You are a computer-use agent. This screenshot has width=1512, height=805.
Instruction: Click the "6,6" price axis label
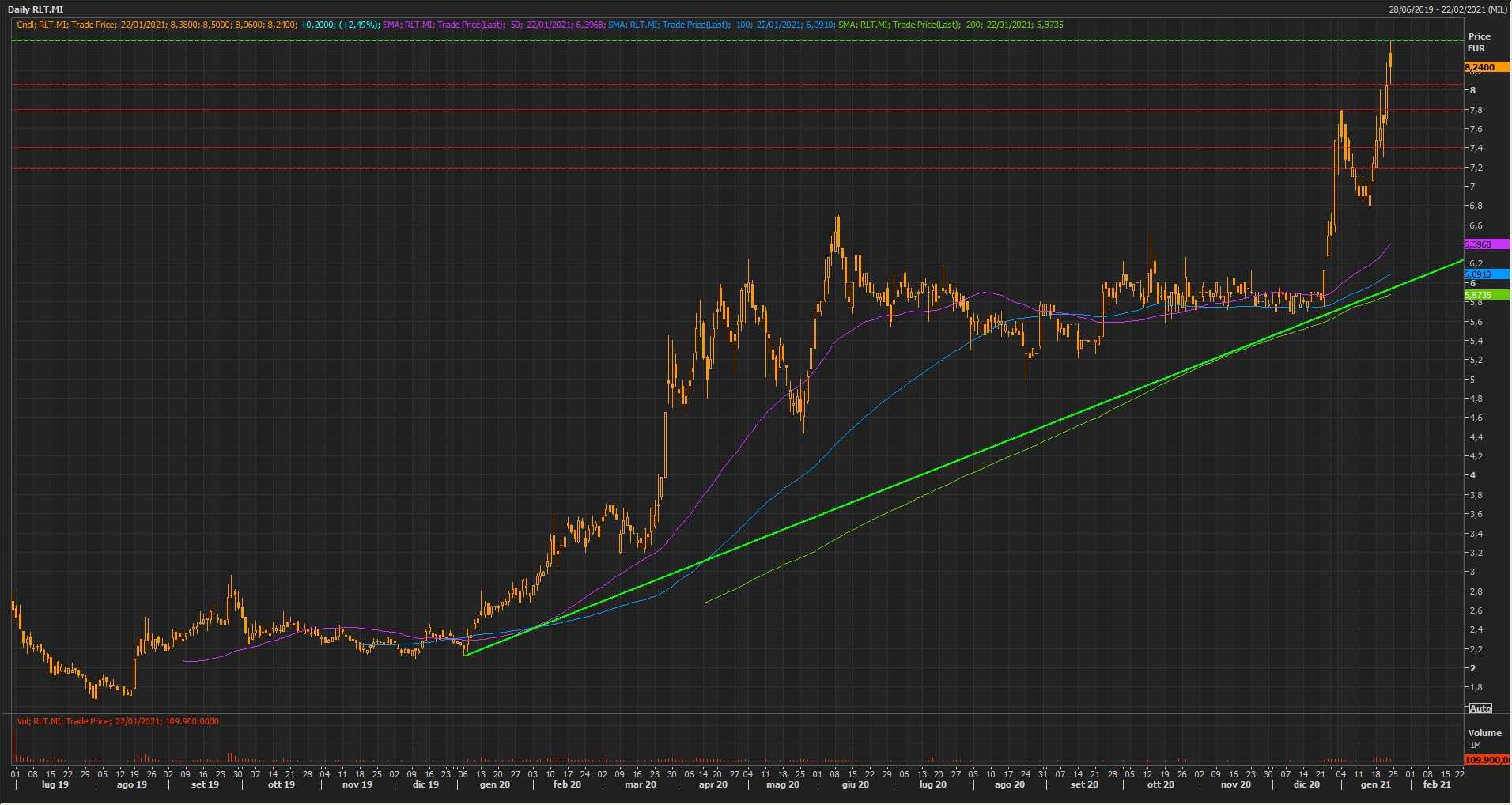1476,225
